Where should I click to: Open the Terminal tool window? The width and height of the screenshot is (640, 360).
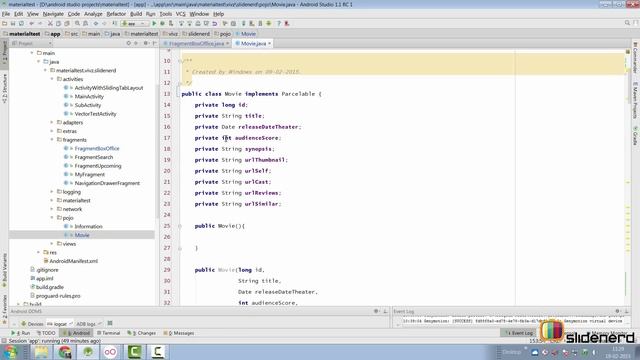point(108,333)
